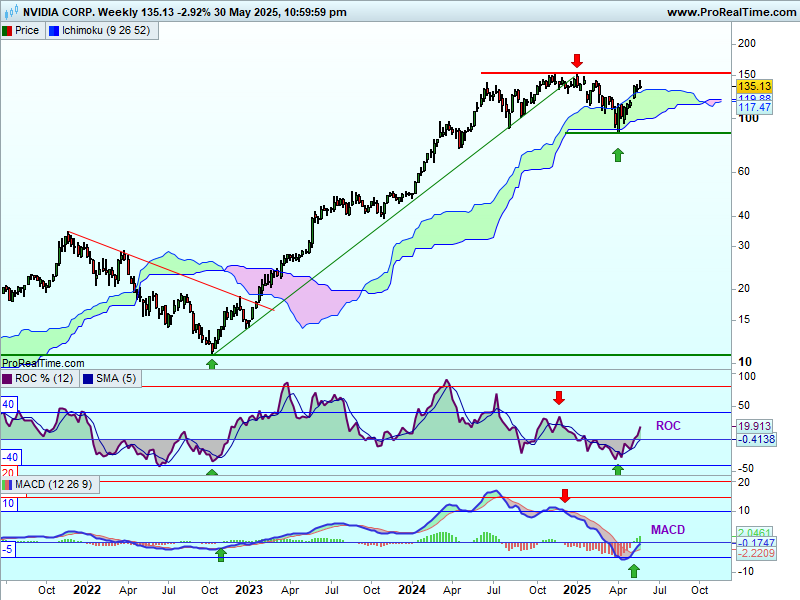Open the MACD (12 26 9) indicator label
Screen dimensions: 800x600
[x=54, y=485]
